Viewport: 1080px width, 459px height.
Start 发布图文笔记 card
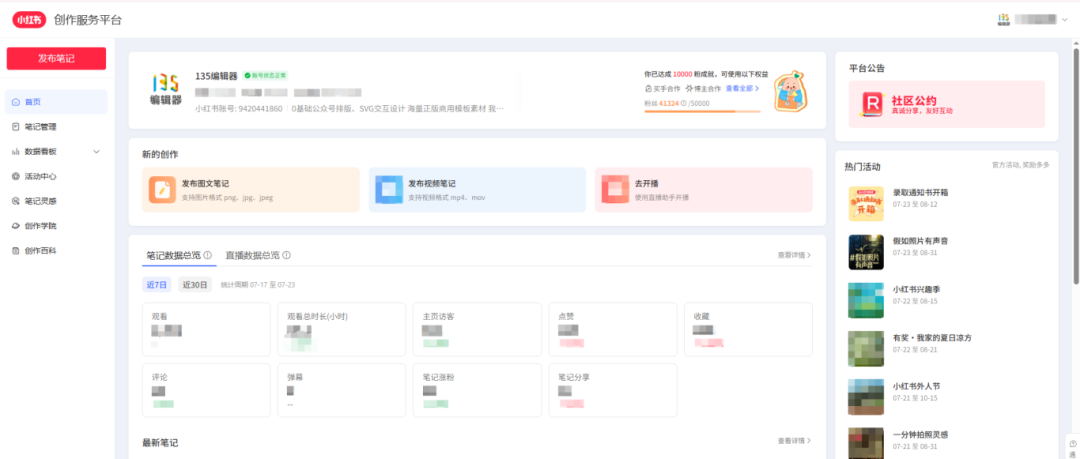pos(251,190)
